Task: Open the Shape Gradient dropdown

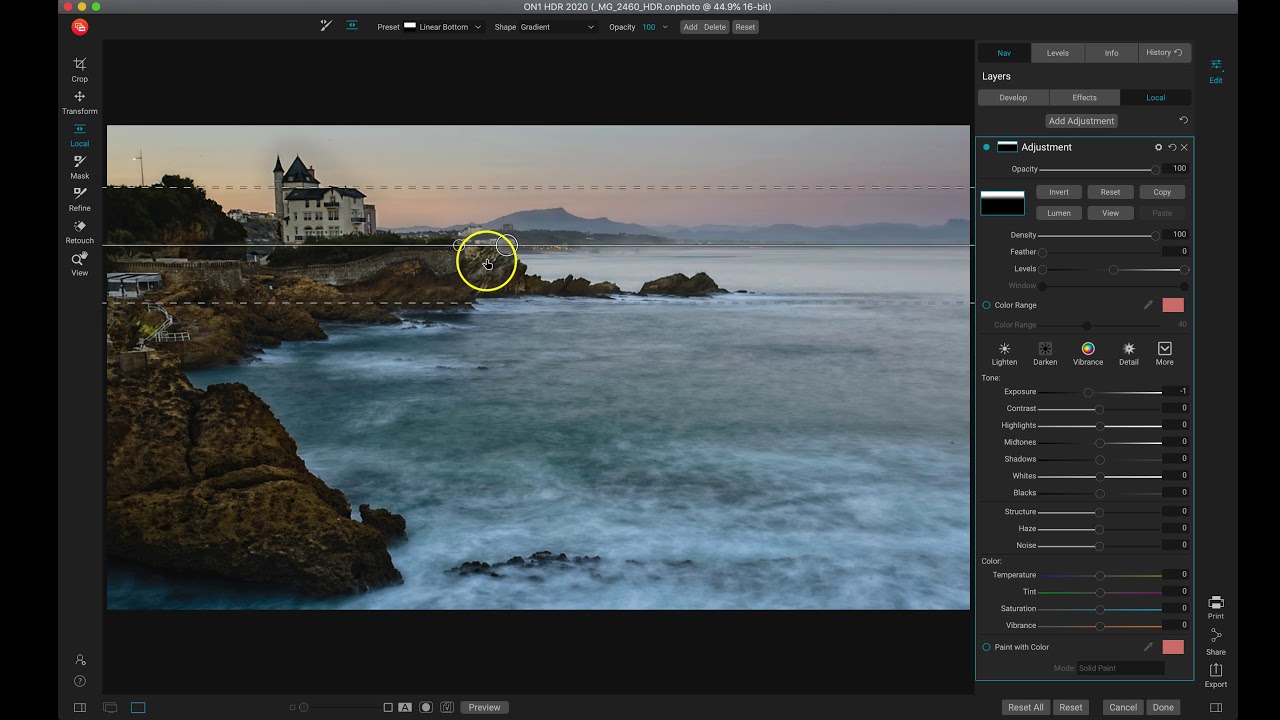Action: click(x=558, y=27)
